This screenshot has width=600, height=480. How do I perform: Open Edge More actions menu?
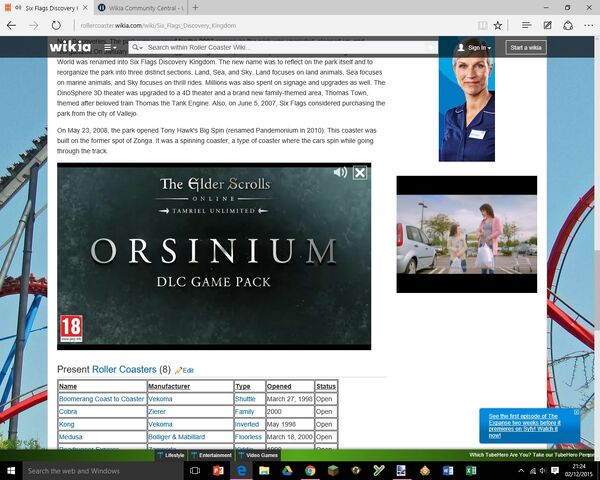pyautogui.click(x=589, y=25)
